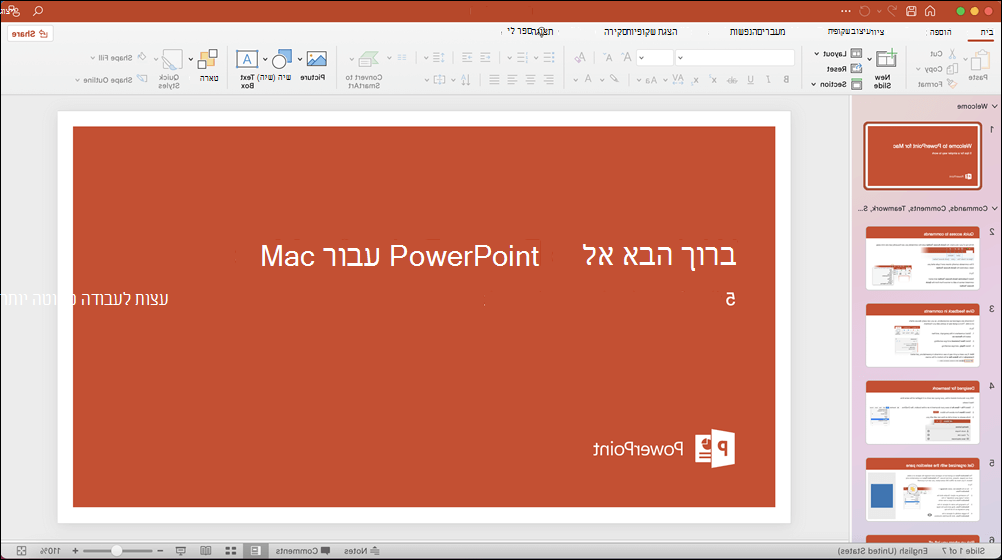The image size is (1002, 560).
Task: Click English (United States) language status
Action: [883, 550]
